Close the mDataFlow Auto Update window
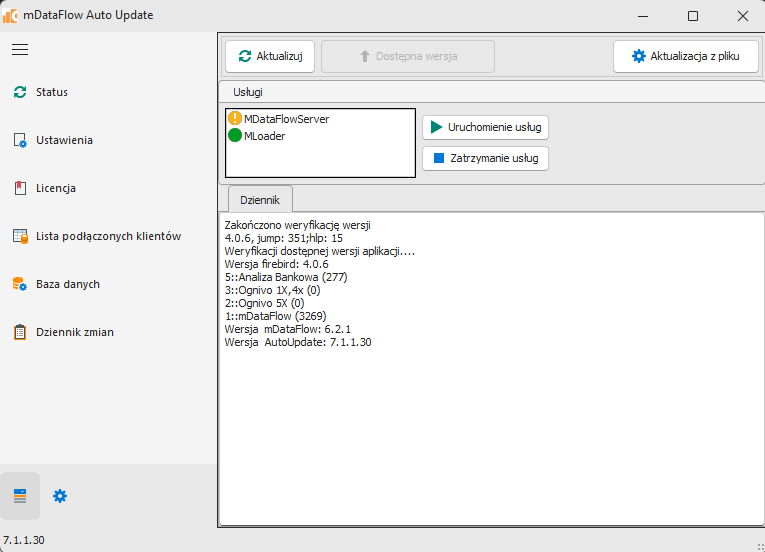Image resolution: width=765 pixels, height=552 pixels. pos(743,16)
